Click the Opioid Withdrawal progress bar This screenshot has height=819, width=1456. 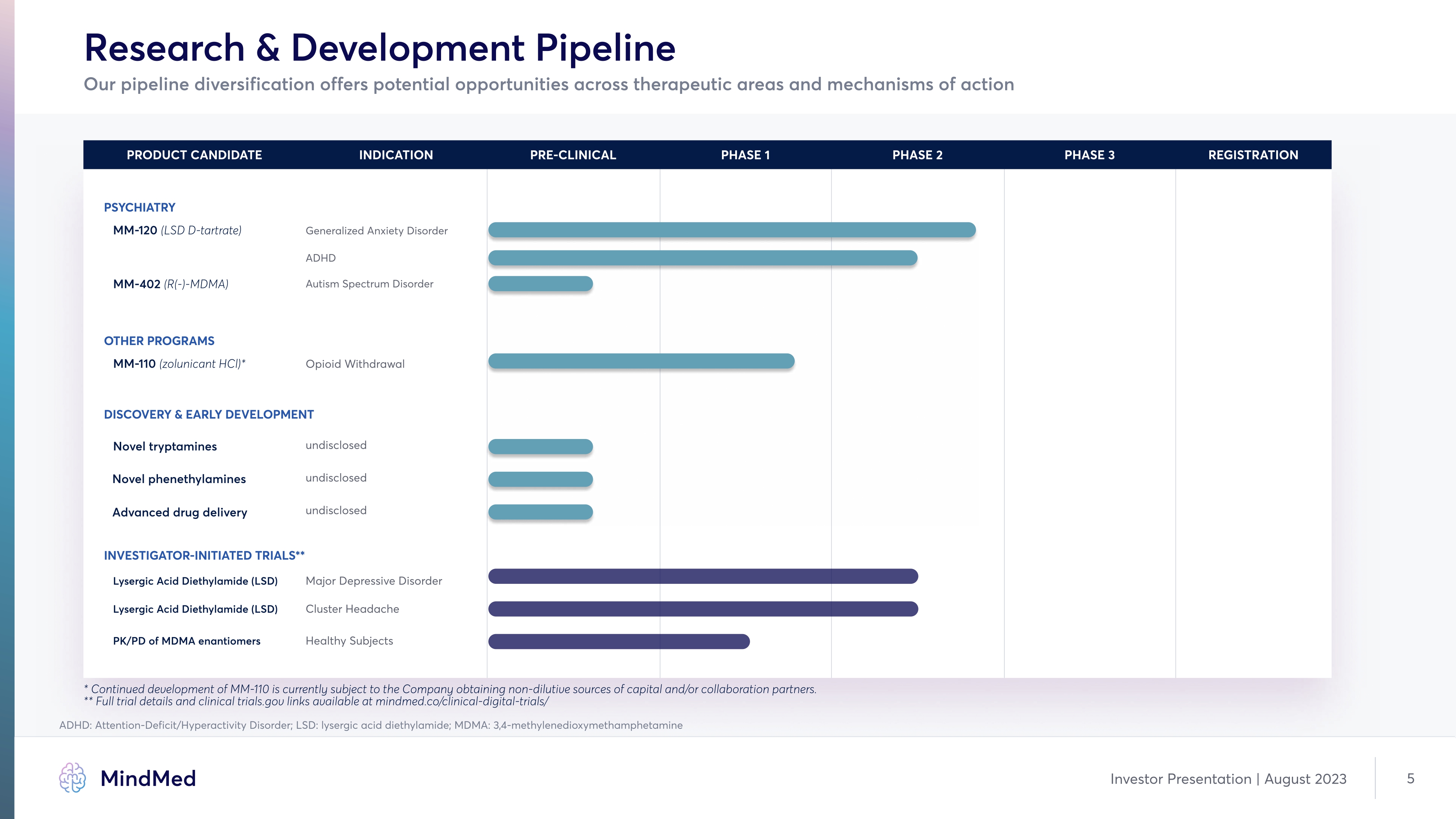641,361
